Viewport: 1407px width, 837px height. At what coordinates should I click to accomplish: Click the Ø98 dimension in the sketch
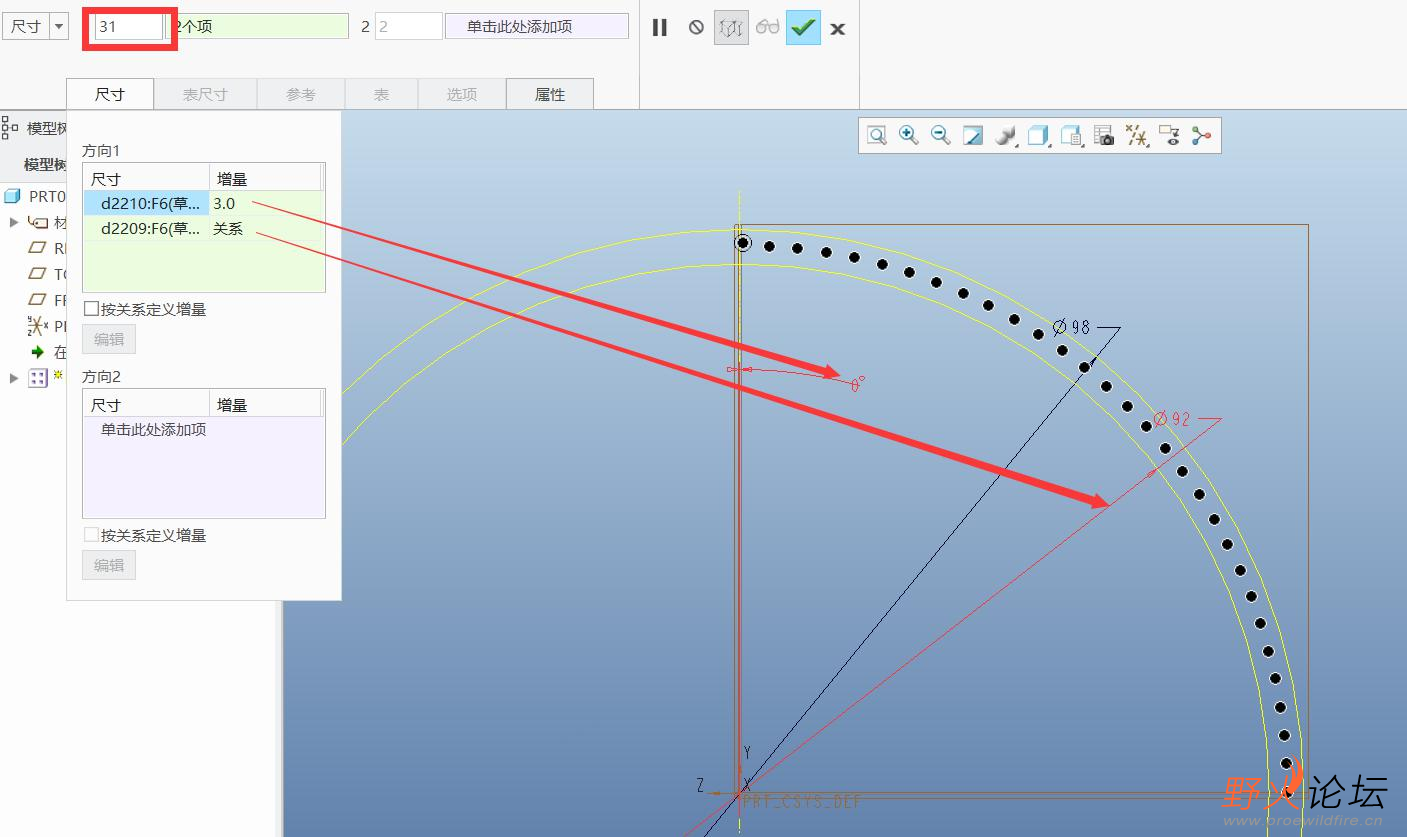click(x=1071, y=327)
